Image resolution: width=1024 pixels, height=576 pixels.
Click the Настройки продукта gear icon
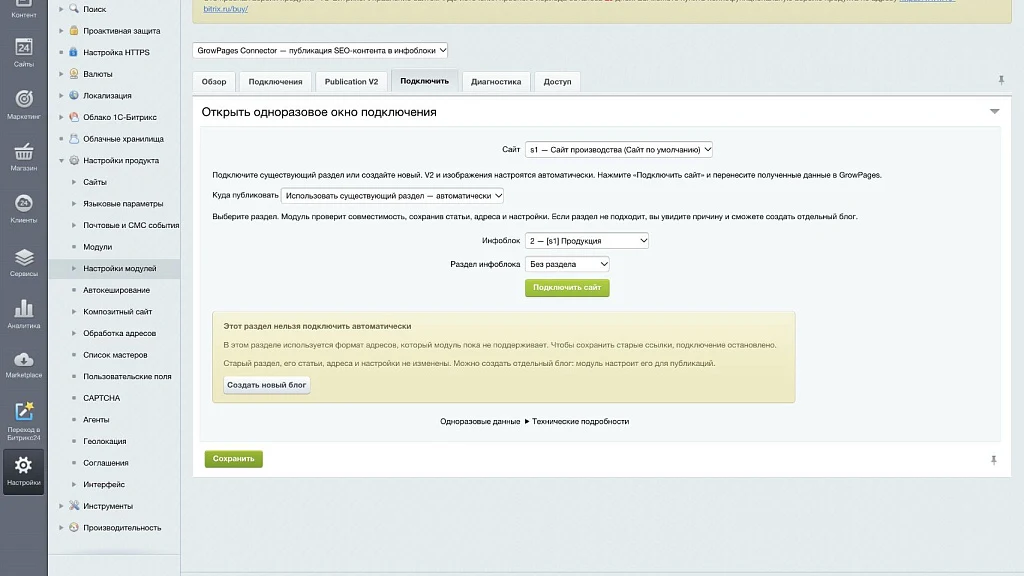tap(74, 160)
